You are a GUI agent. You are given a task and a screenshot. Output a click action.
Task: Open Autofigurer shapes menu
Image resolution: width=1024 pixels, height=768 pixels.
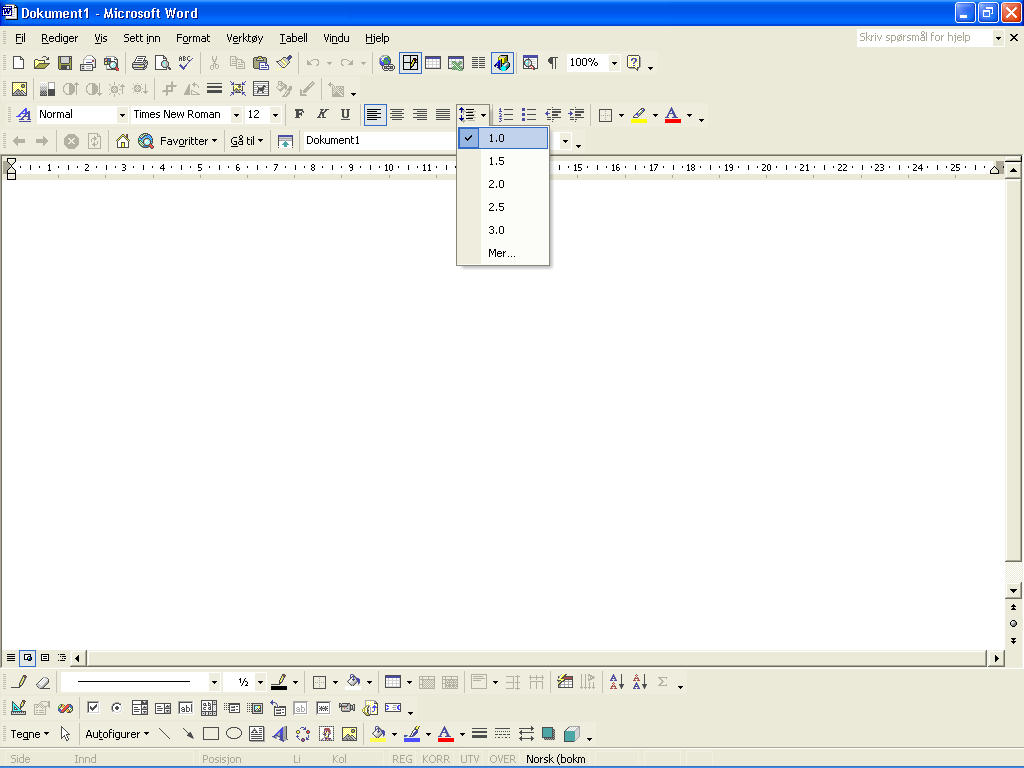pyautogui.click(x=117, y=734)
